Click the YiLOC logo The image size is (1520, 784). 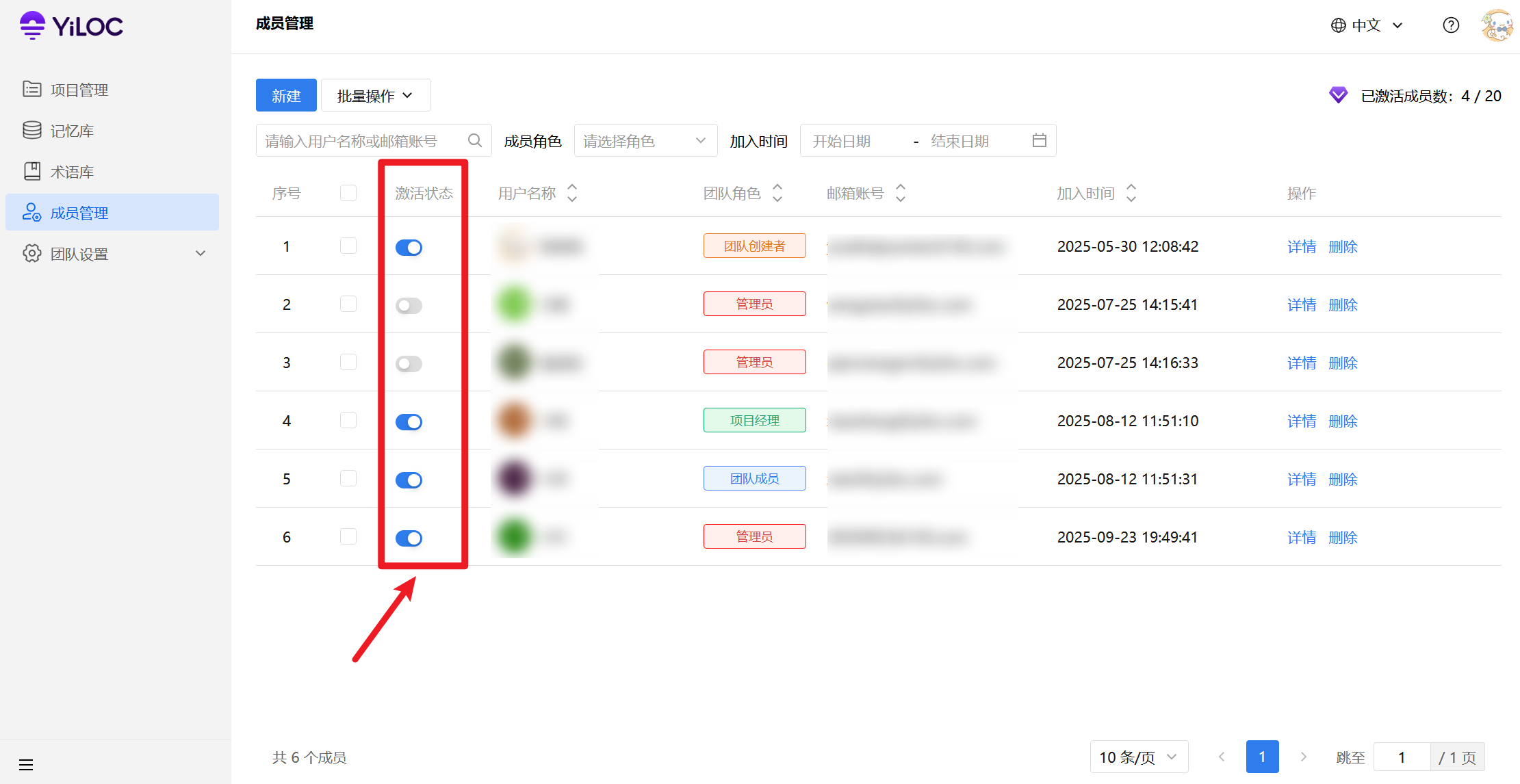point(71,26)
